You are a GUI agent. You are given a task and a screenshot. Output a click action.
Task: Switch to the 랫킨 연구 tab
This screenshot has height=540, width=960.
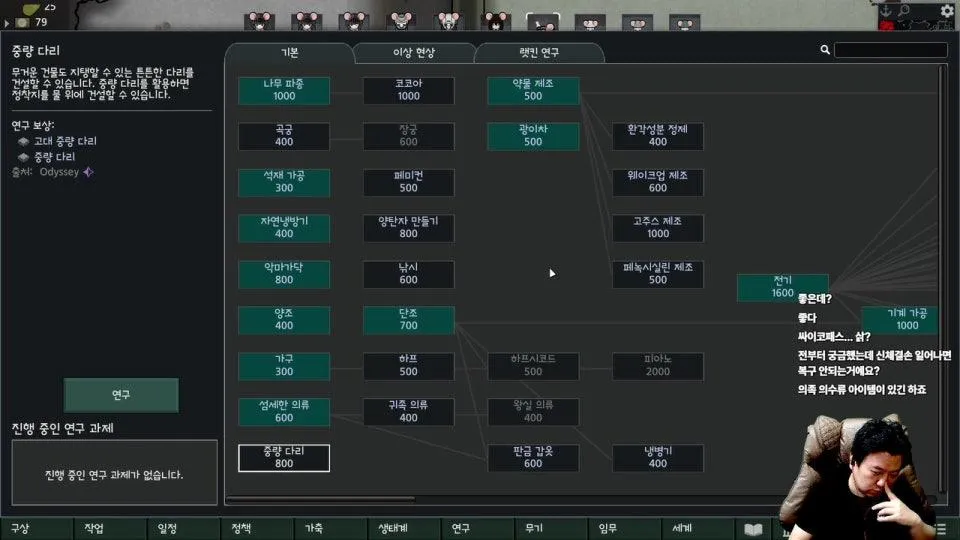(x=539, y=53)
